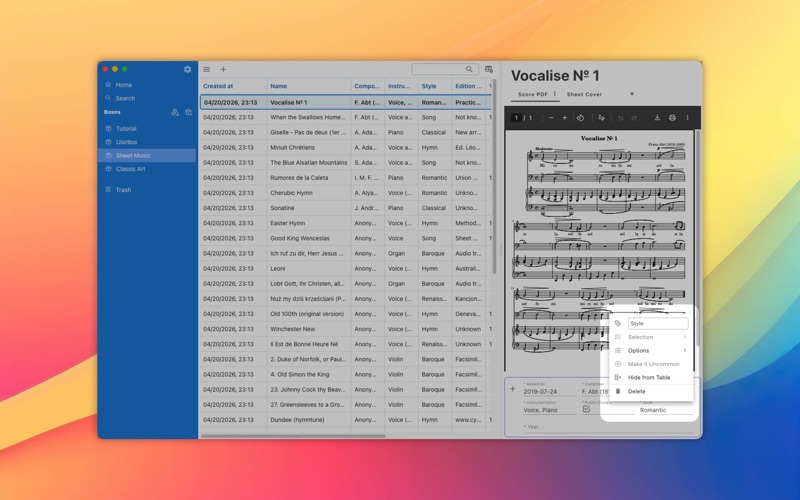
Task: Open the Tutorial box
Action: pyautogui.click(x=126, y=129)
